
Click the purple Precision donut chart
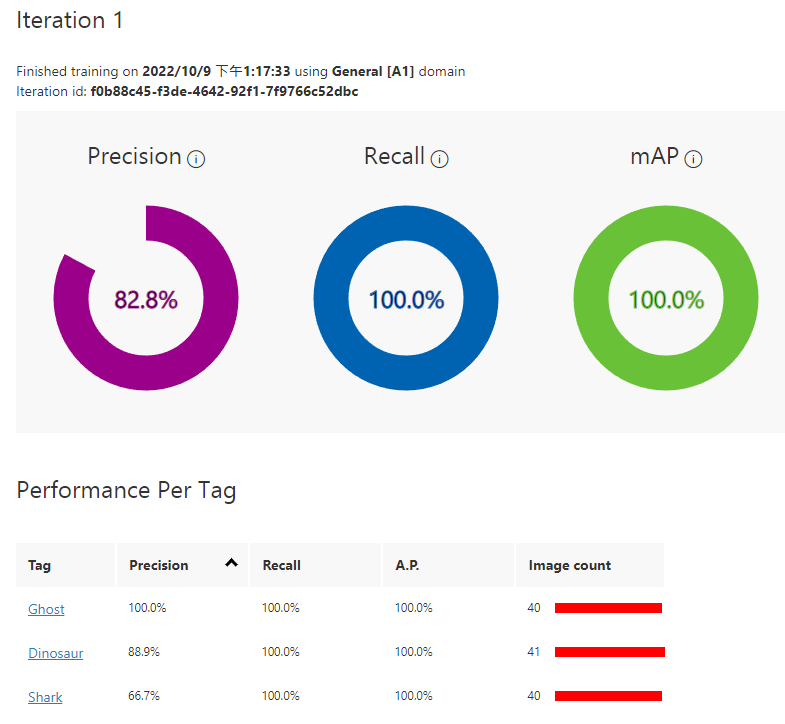146,298
